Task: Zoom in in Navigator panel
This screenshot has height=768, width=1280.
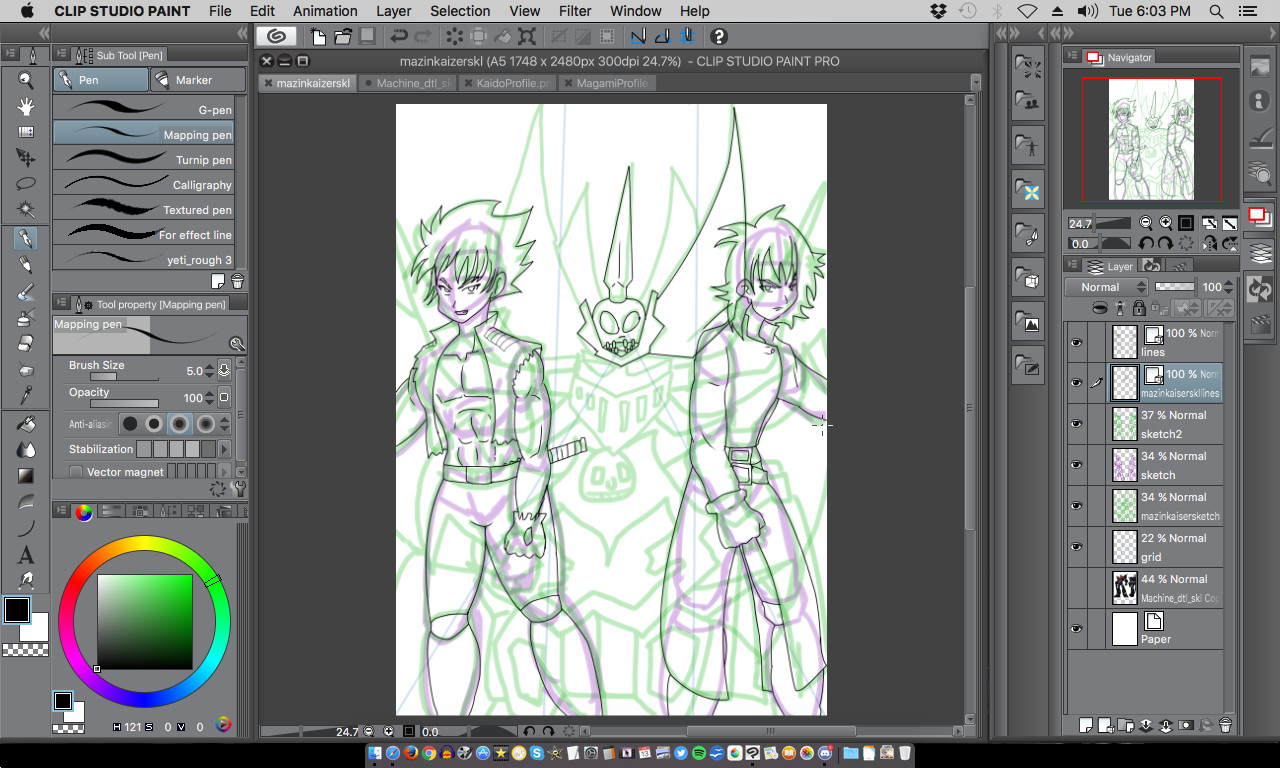Action: (x=1166, y=223)
